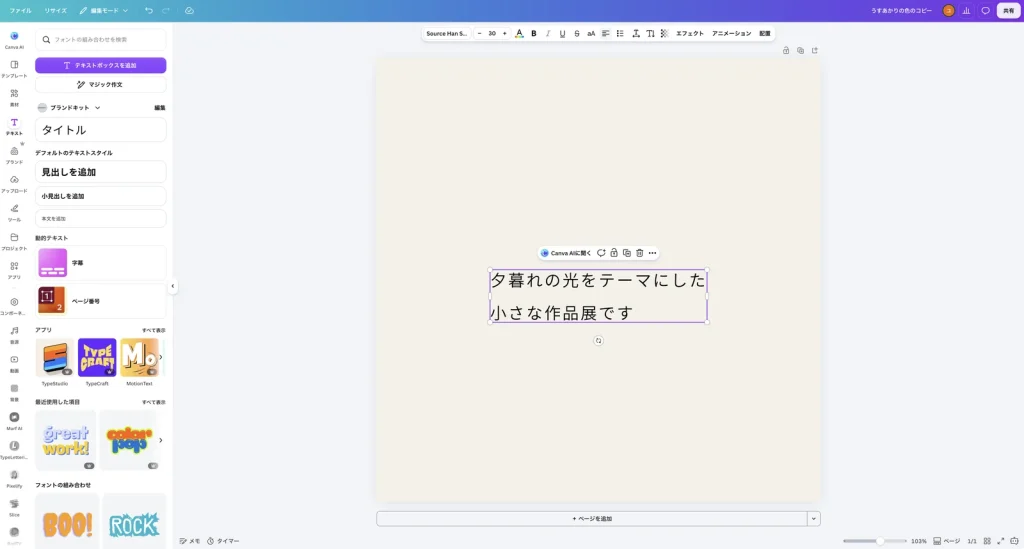Viewport: 1024px width, 549px height.
Task: Open the Audio music note sidebar tab
Action: (x=14, y=334)
